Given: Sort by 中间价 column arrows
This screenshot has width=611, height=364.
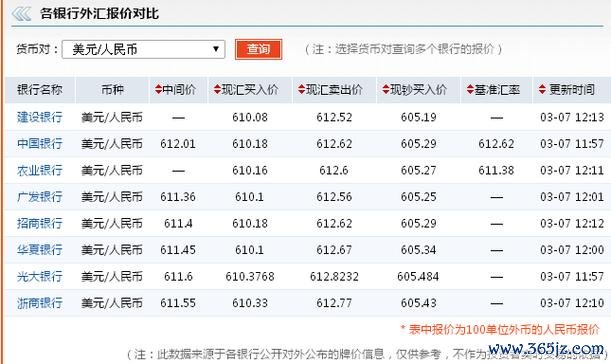Looking at the screenshot, I should [x=158, y=90].
